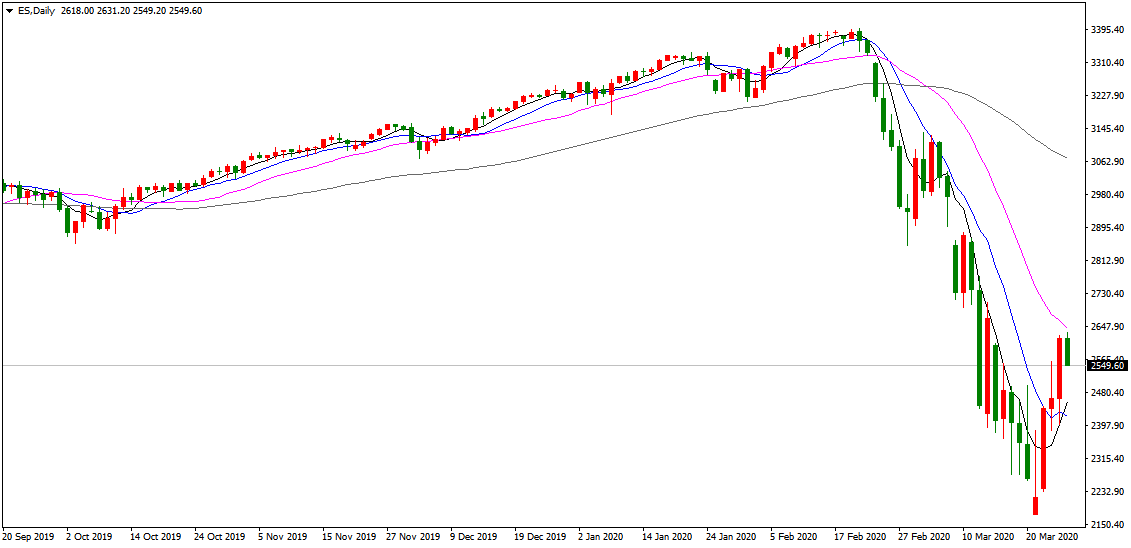The image size is (1131, 548).
Task: Click the 2150.40 price axis label
Action: [x=1107, y=524]
